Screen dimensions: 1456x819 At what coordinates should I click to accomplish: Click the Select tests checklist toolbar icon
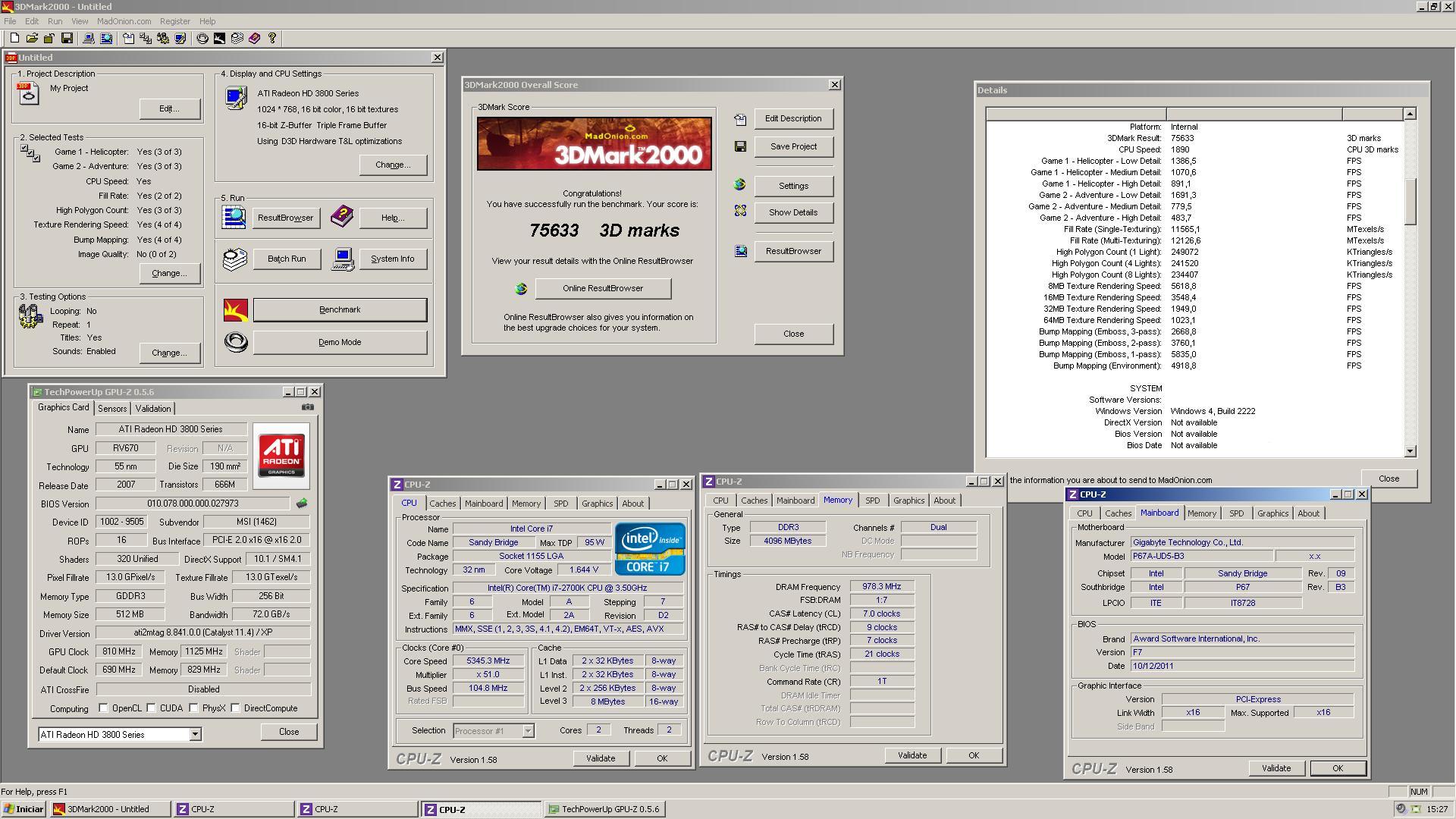(146, 38)
